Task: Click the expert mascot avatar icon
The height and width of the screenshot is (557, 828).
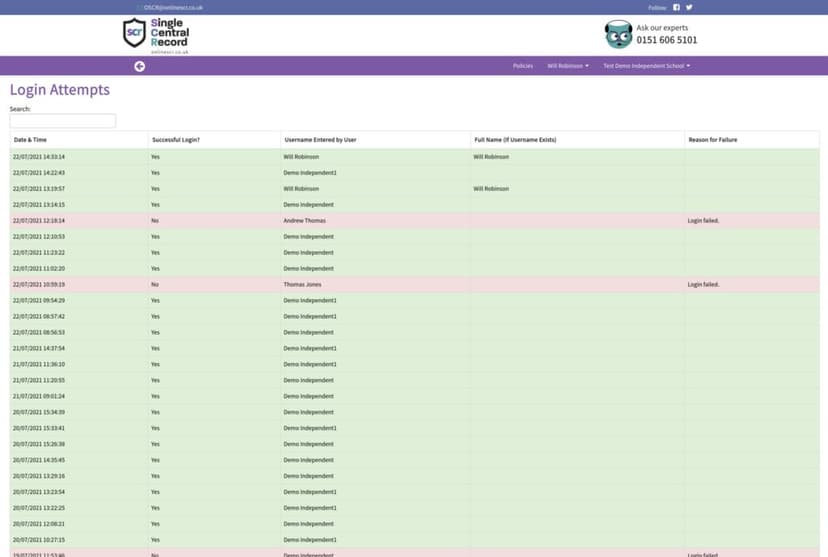Action: (618, 35)
